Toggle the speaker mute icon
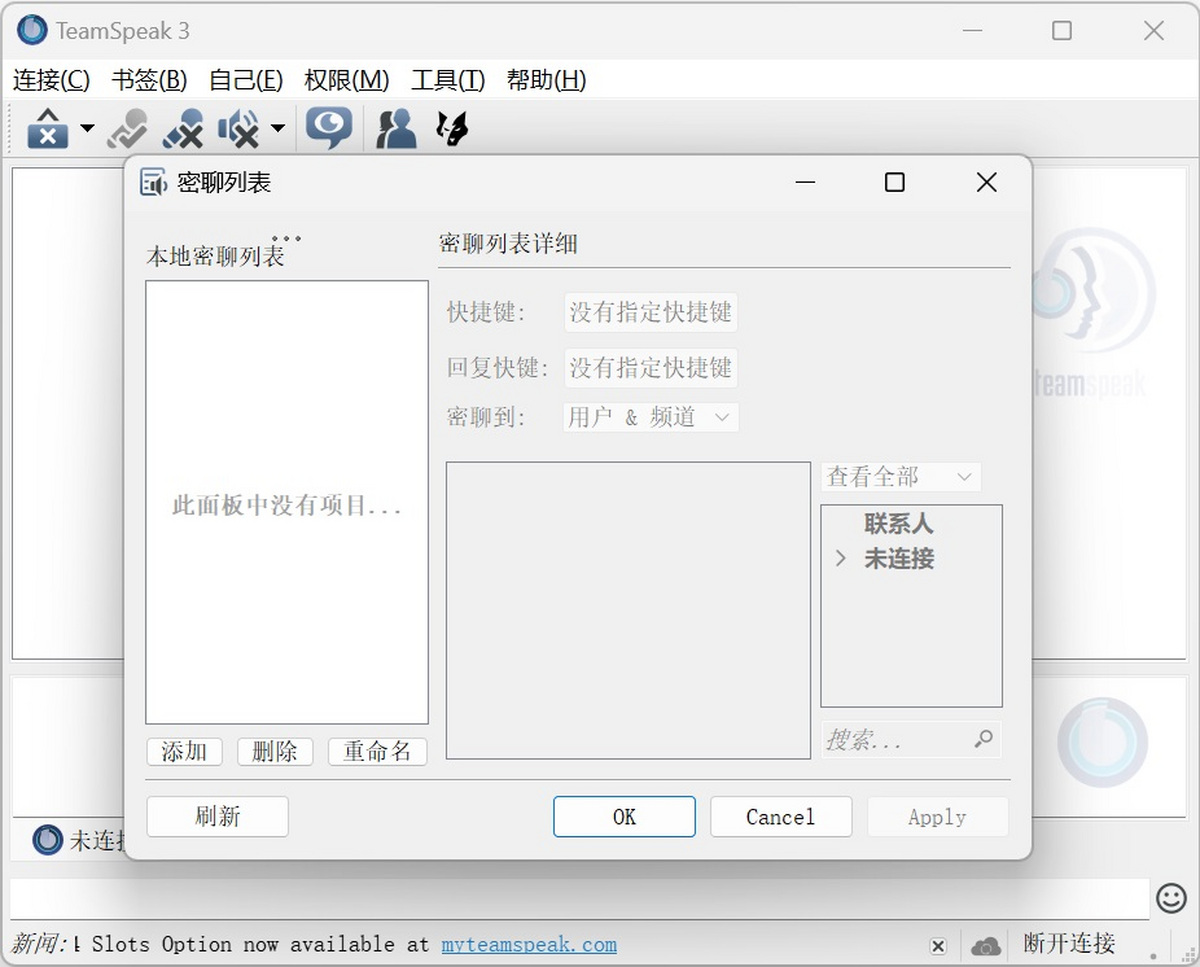The width and height of the screenshot is (1200, 967). click(238, 128)
